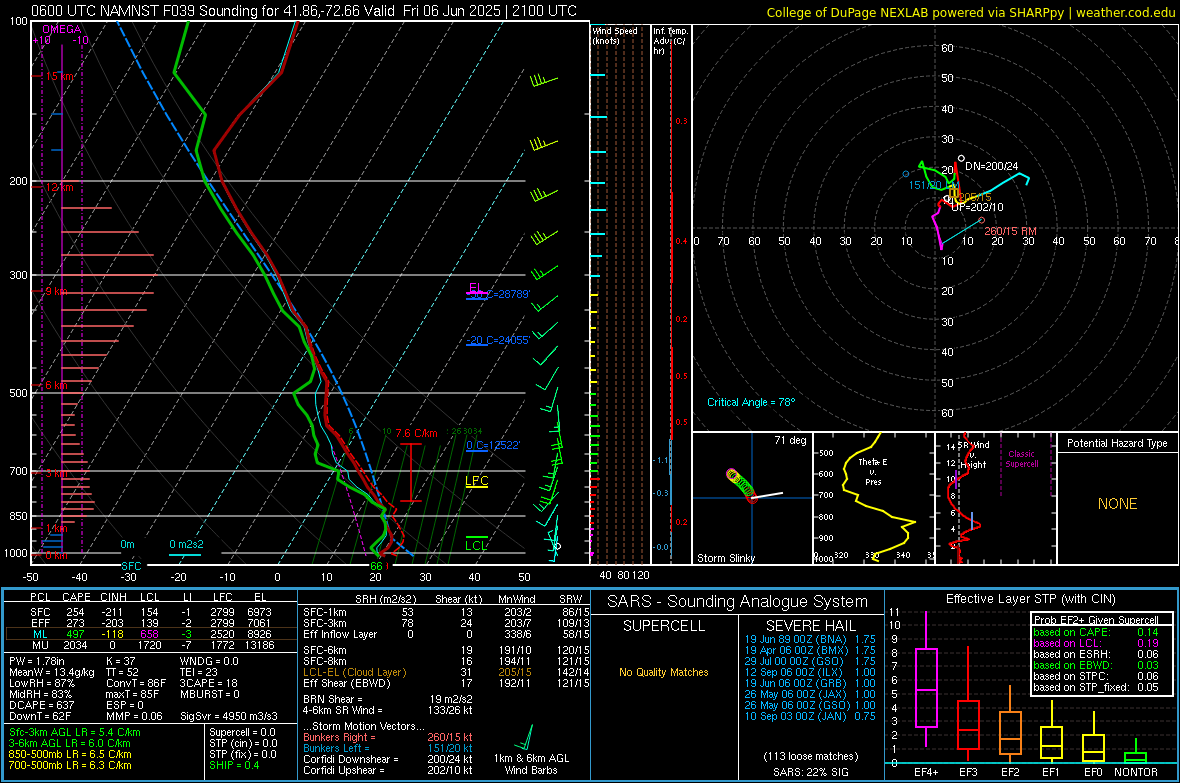
Task: Select the 260/15 RM storm motion marker
Action: pyautogui.click(x=1010, y=231)
